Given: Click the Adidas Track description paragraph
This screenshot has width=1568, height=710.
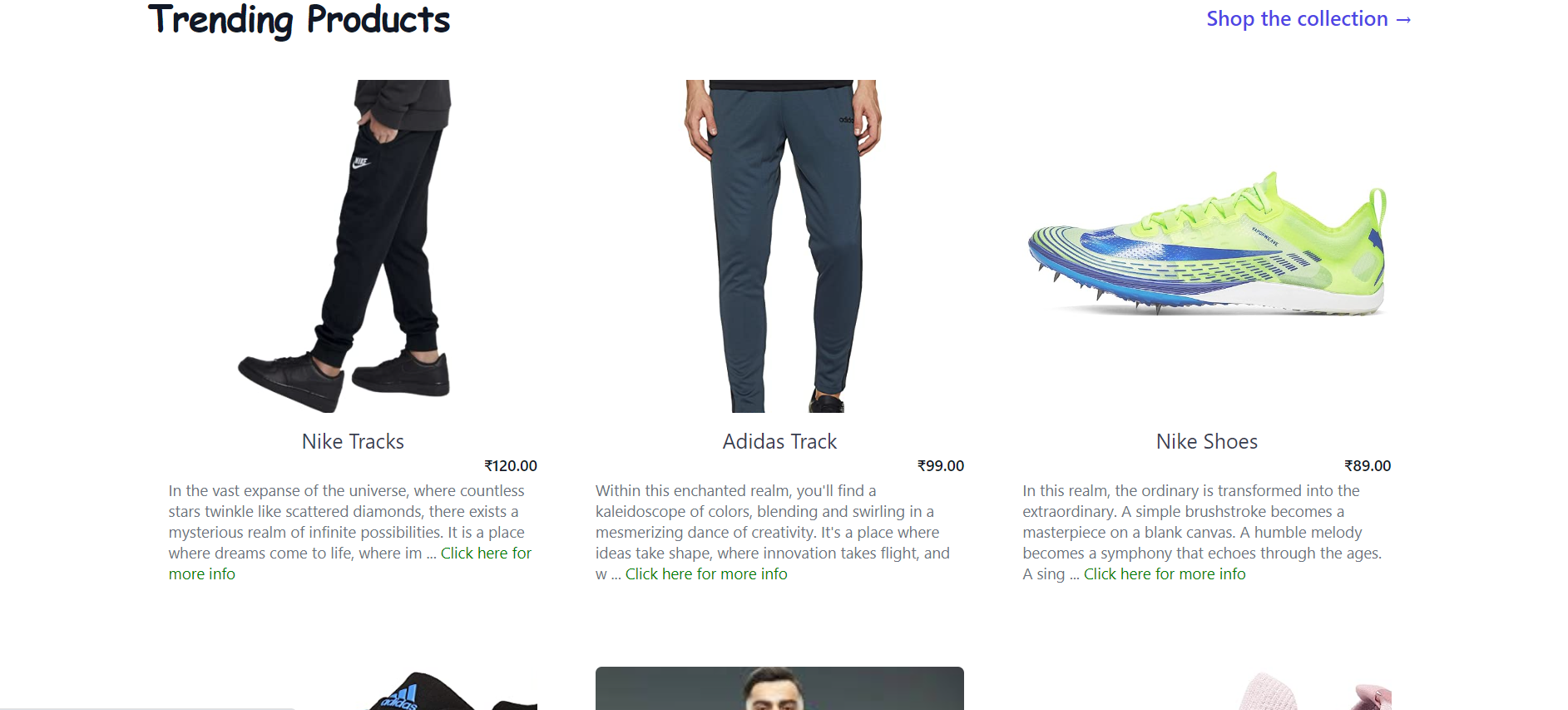Looking at the screenshot, I should pyautogui.click(x=773, y=532).
